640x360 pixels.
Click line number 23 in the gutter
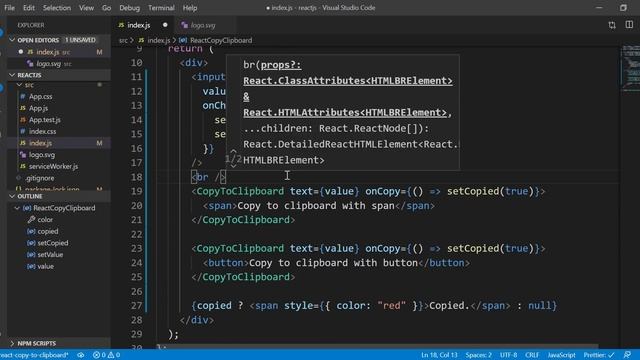click(136, 249)
